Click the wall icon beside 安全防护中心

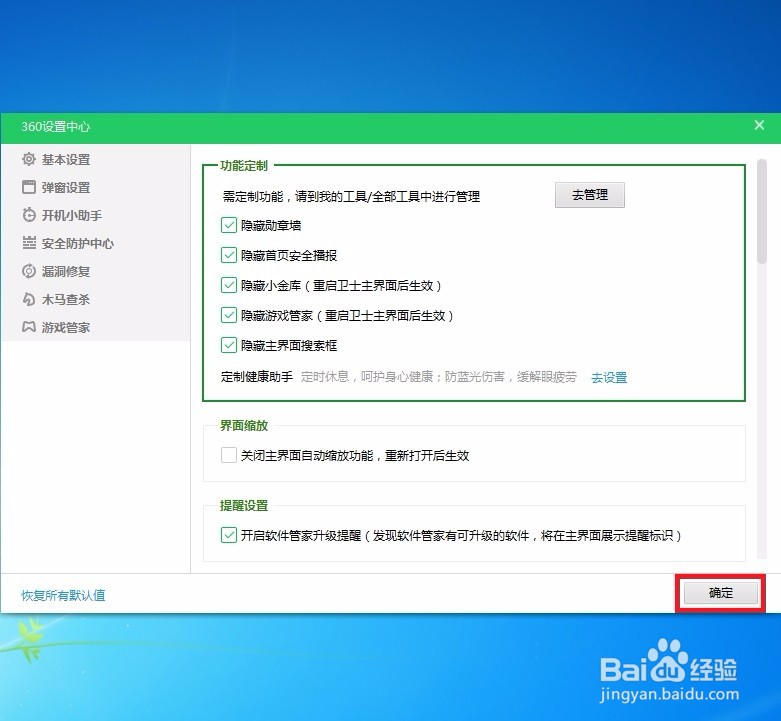pos(29,243)
